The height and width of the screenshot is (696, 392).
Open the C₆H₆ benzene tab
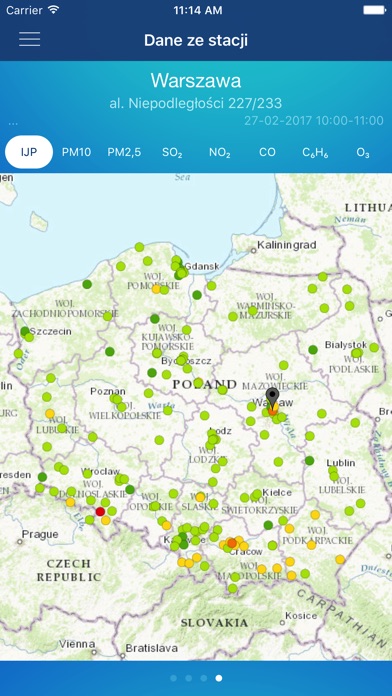315,152
